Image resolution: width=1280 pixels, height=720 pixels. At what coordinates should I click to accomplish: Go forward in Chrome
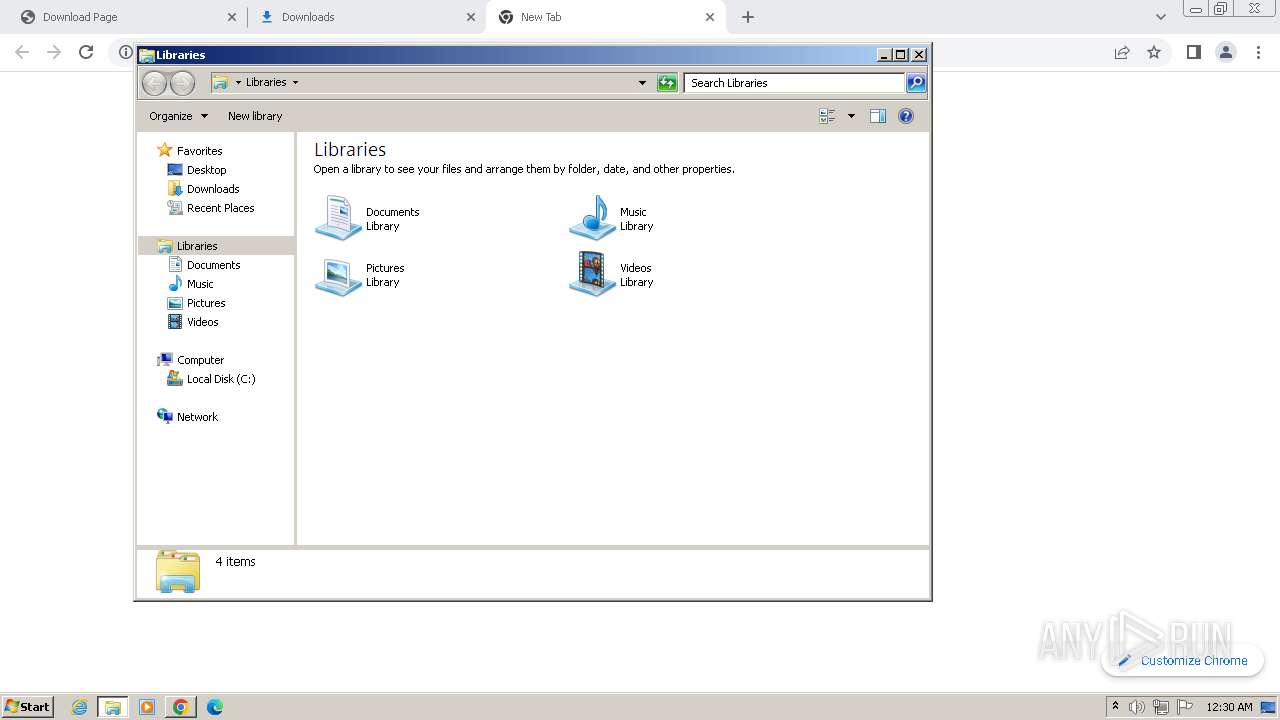click(x=54, y=52)
